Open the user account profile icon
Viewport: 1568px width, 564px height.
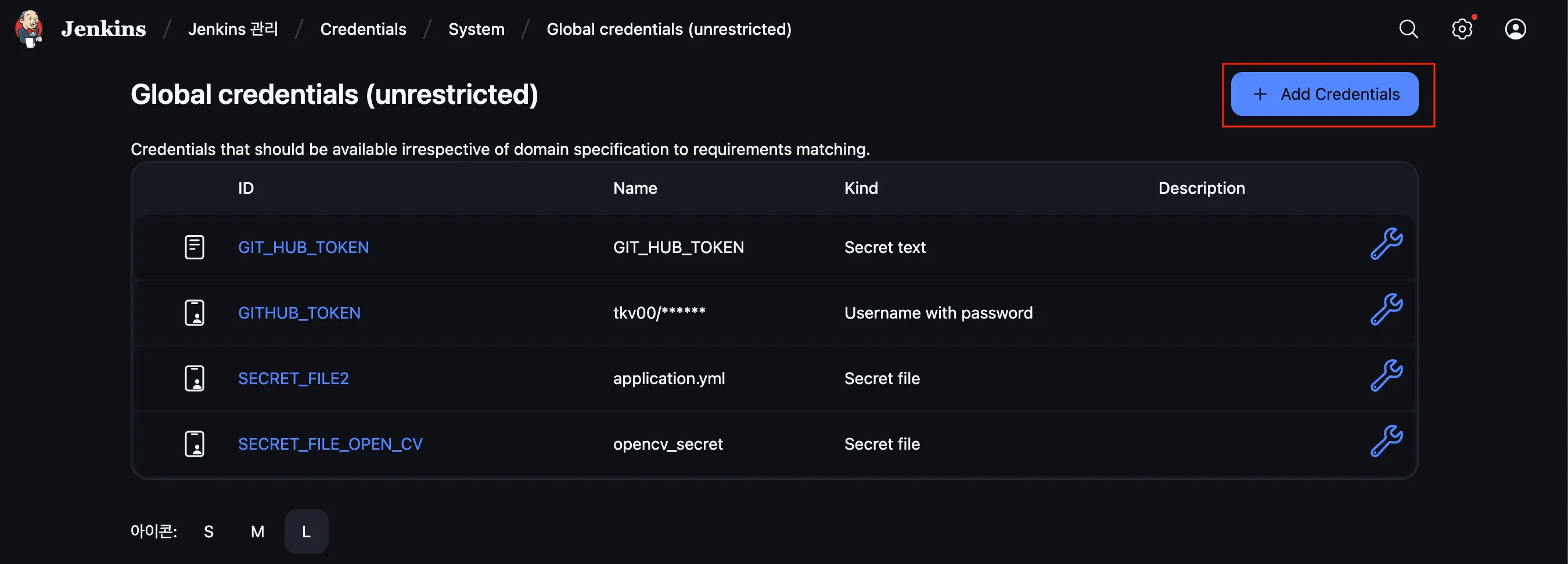coord(1516,28)
